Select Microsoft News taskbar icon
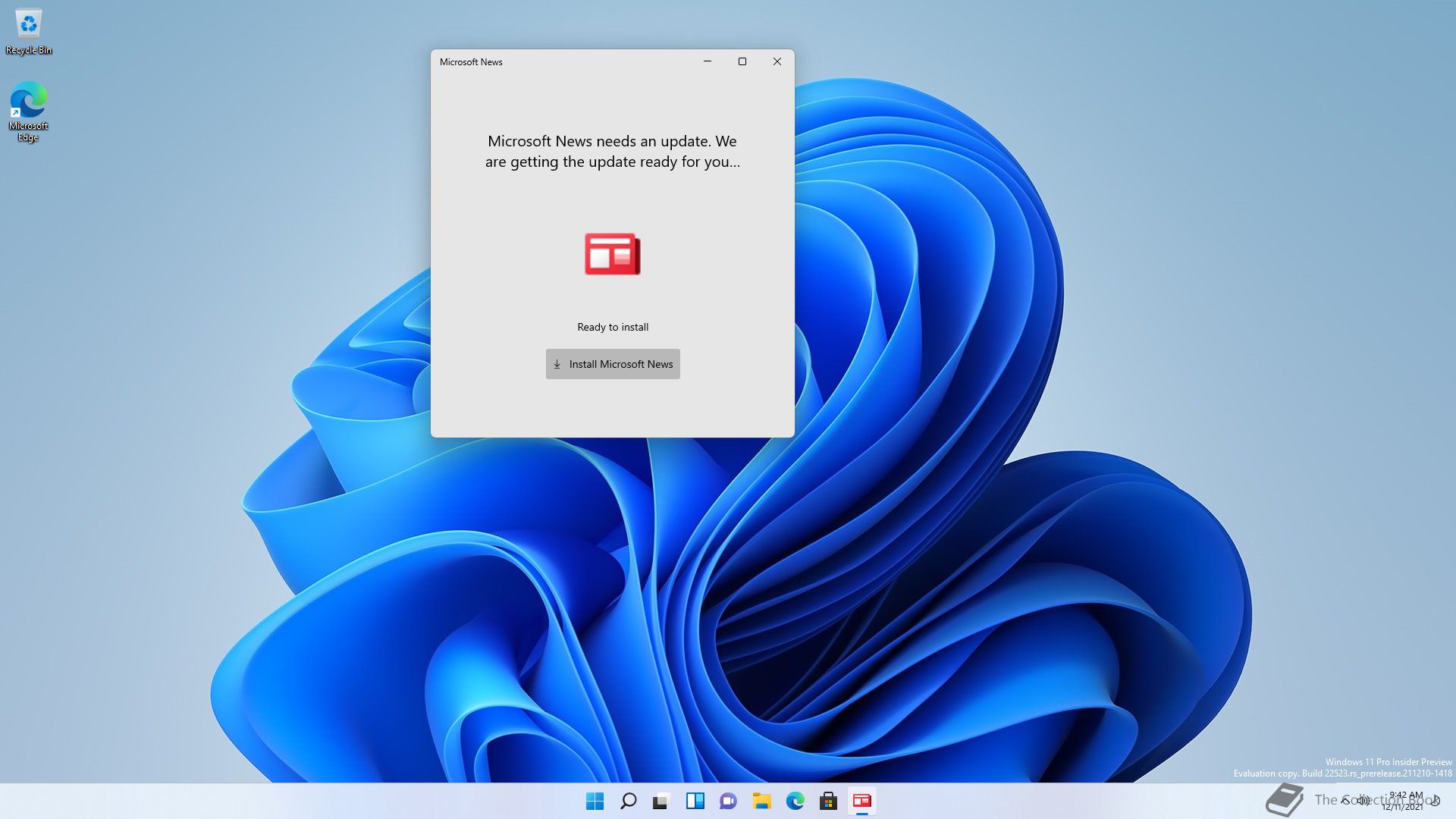Image resolution: width=1456 pixels, height=819 pixels. [x=862, y=801]
